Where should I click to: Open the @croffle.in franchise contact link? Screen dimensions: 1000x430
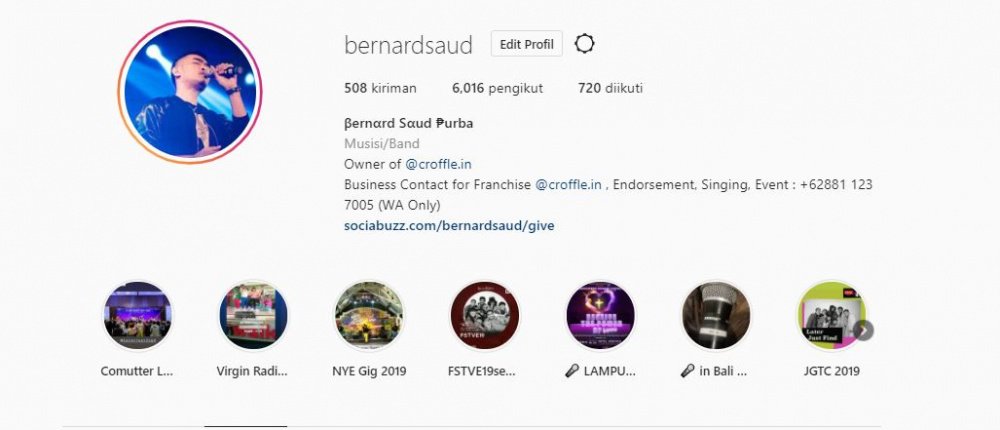click(568, 184)
